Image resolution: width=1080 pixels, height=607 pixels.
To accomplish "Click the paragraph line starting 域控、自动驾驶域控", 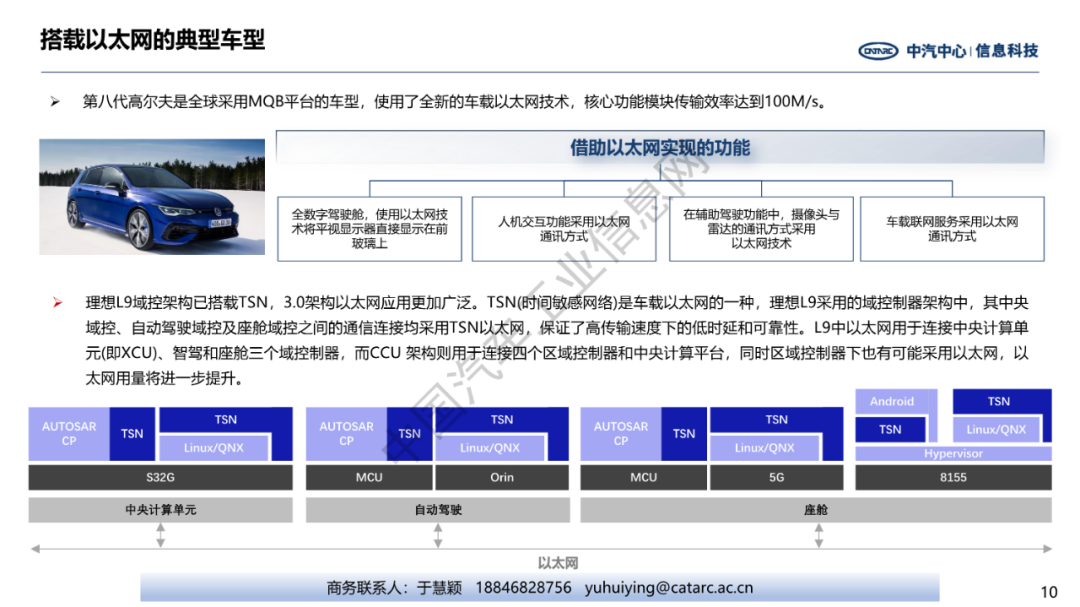I will 557,328.
